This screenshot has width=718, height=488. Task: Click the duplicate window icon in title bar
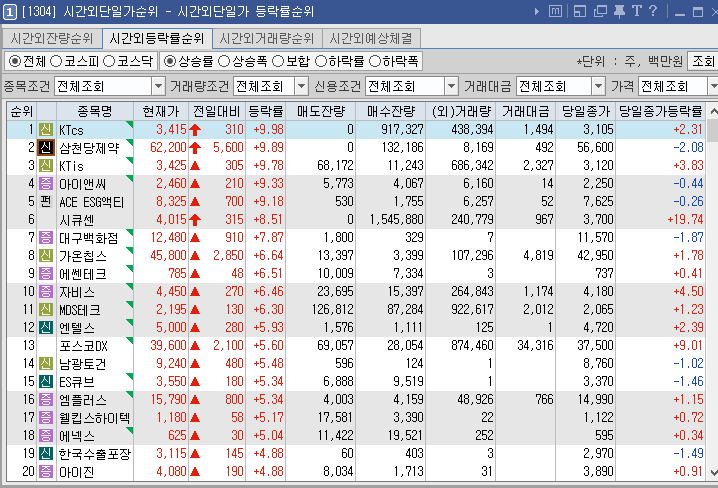tap(600, 11)
